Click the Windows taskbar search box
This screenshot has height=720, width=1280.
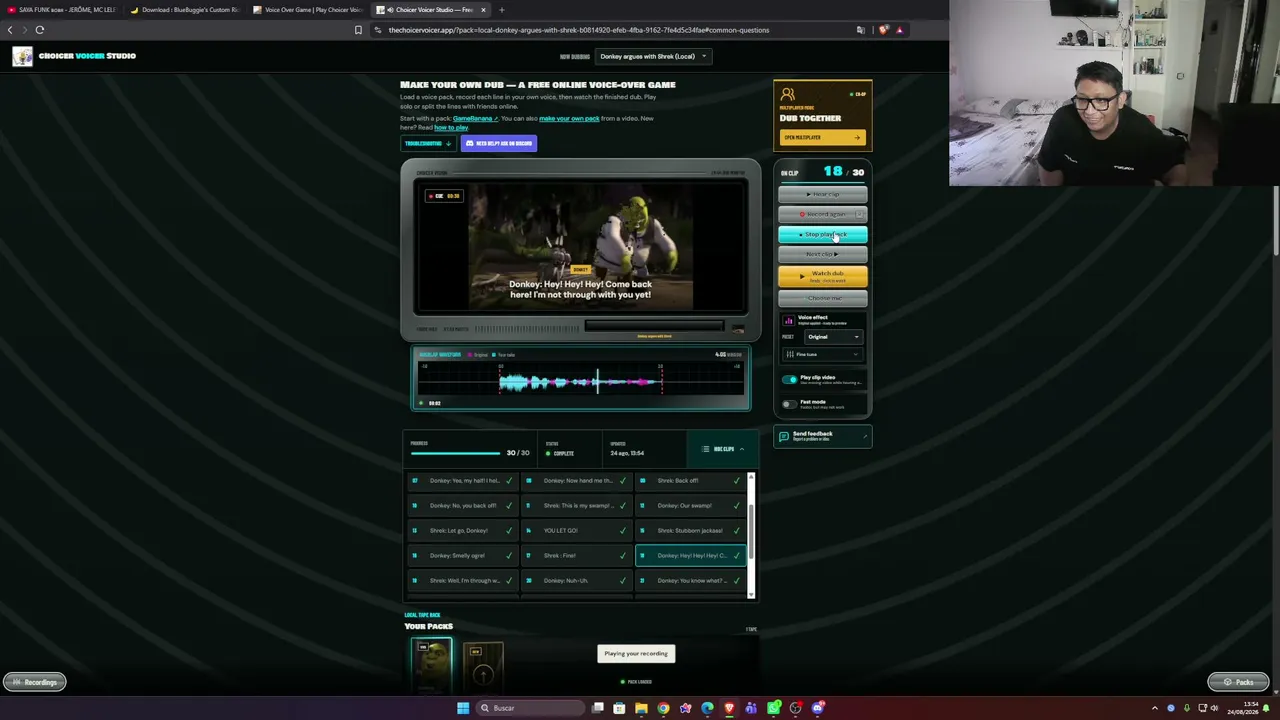pyautogui.click(x=530, y=708)
